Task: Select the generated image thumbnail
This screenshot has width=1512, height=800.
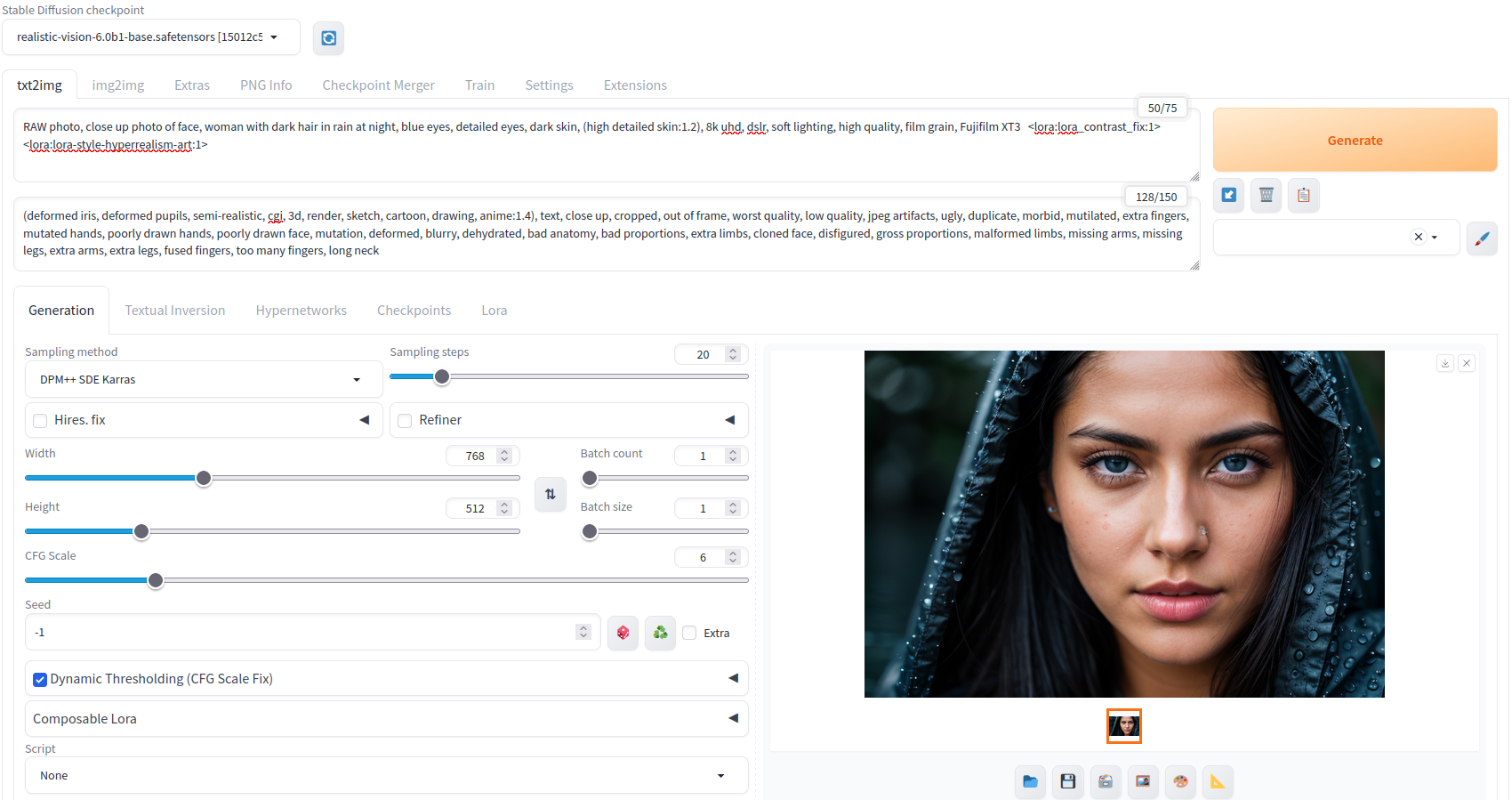Action: (1123, 726)
